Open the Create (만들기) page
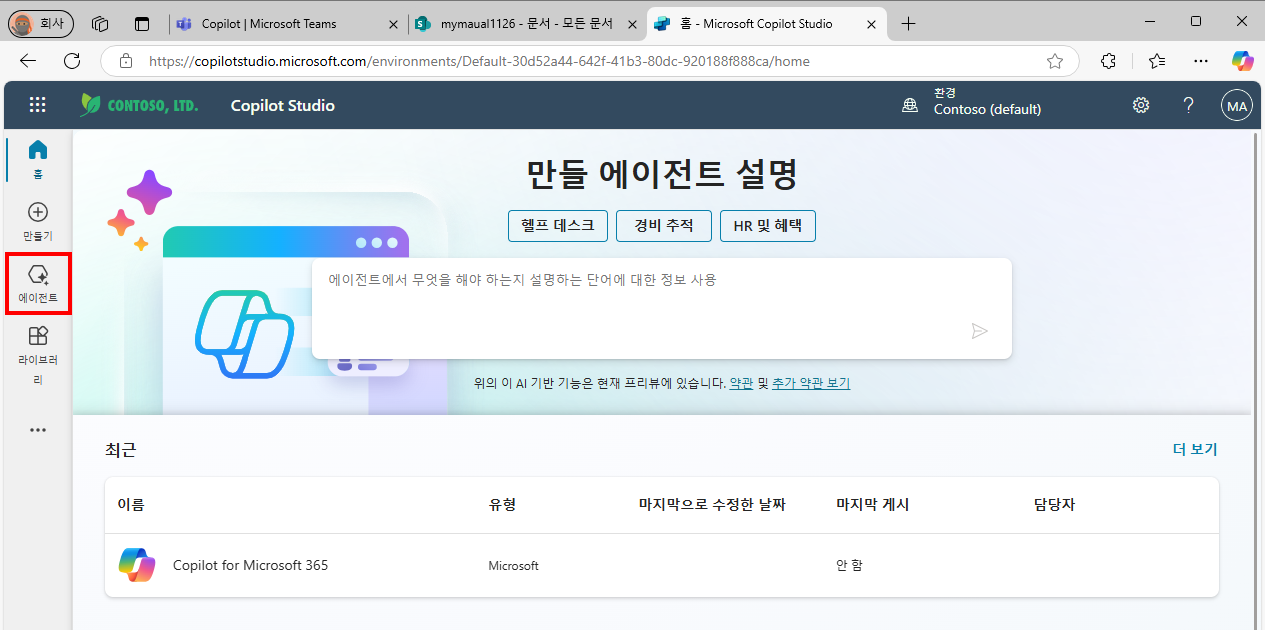The width and height of the screenshot is (1265, 630). point(38,221)
